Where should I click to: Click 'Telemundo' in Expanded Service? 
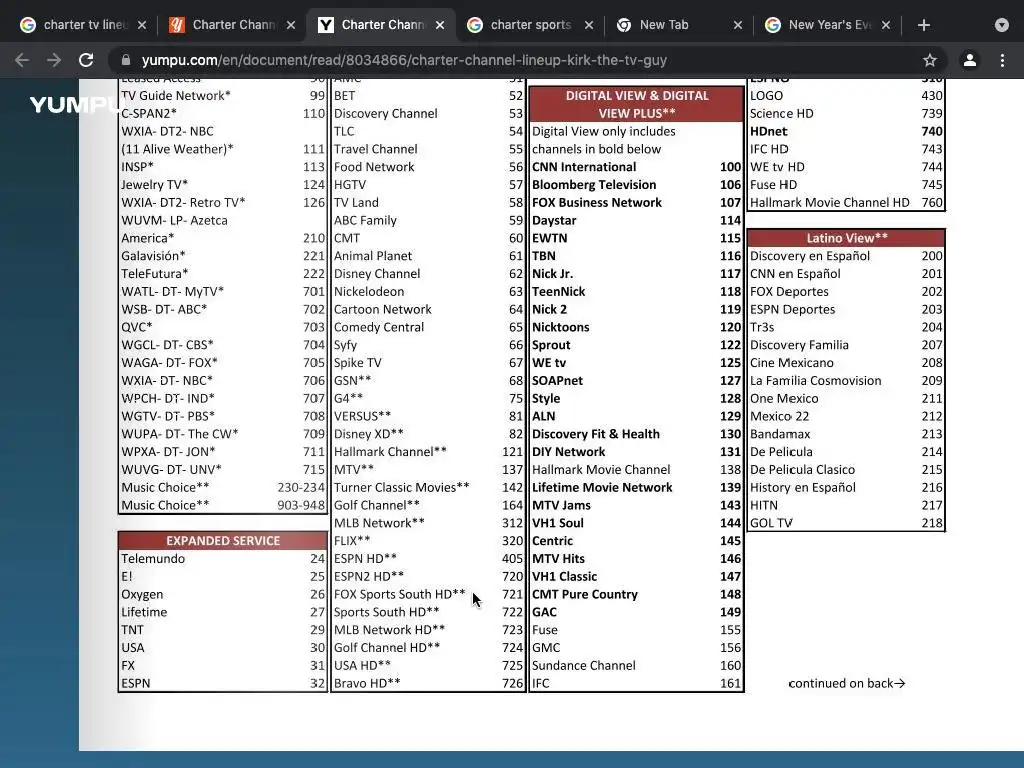coord(223,558)
